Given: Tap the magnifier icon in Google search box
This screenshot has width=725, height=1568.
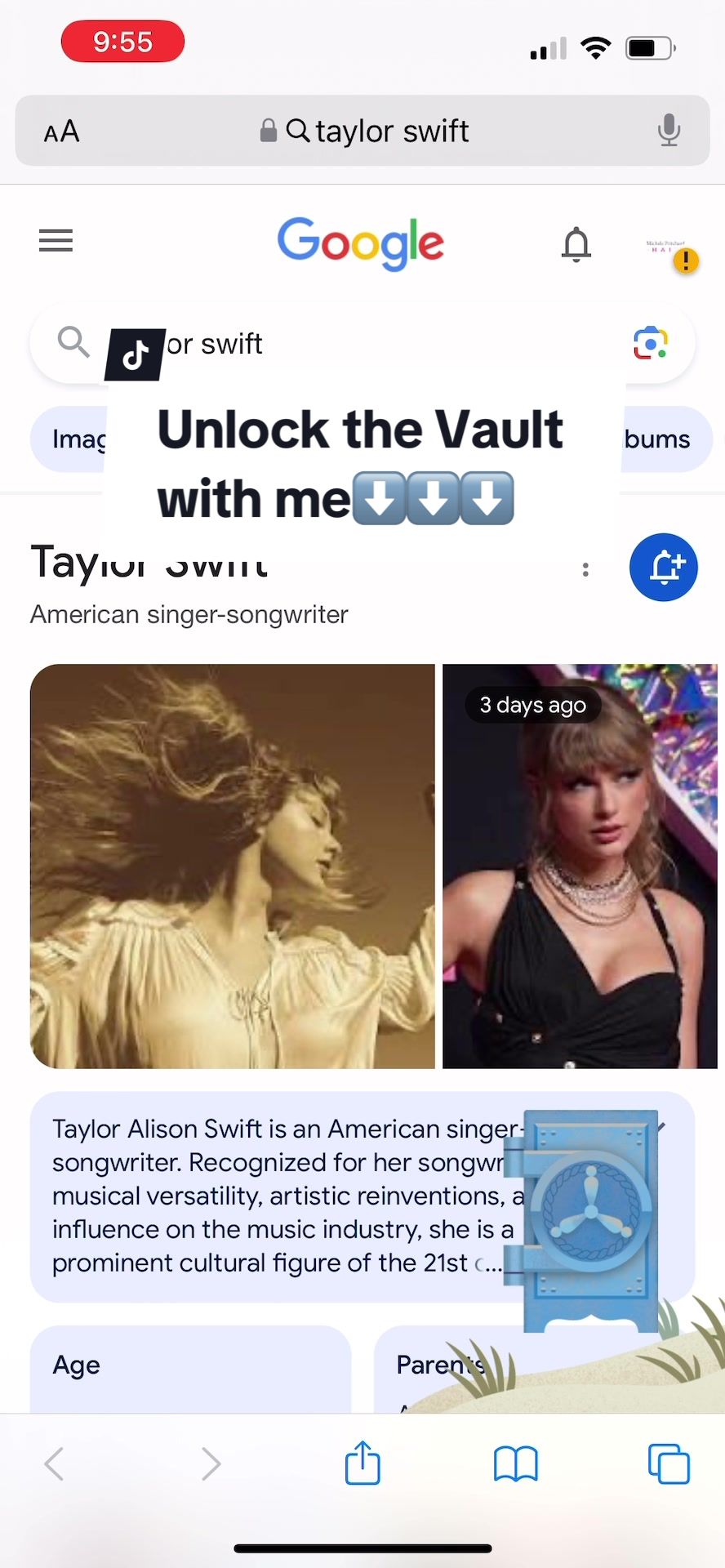Looking at the screenshot, I should 73,341.
